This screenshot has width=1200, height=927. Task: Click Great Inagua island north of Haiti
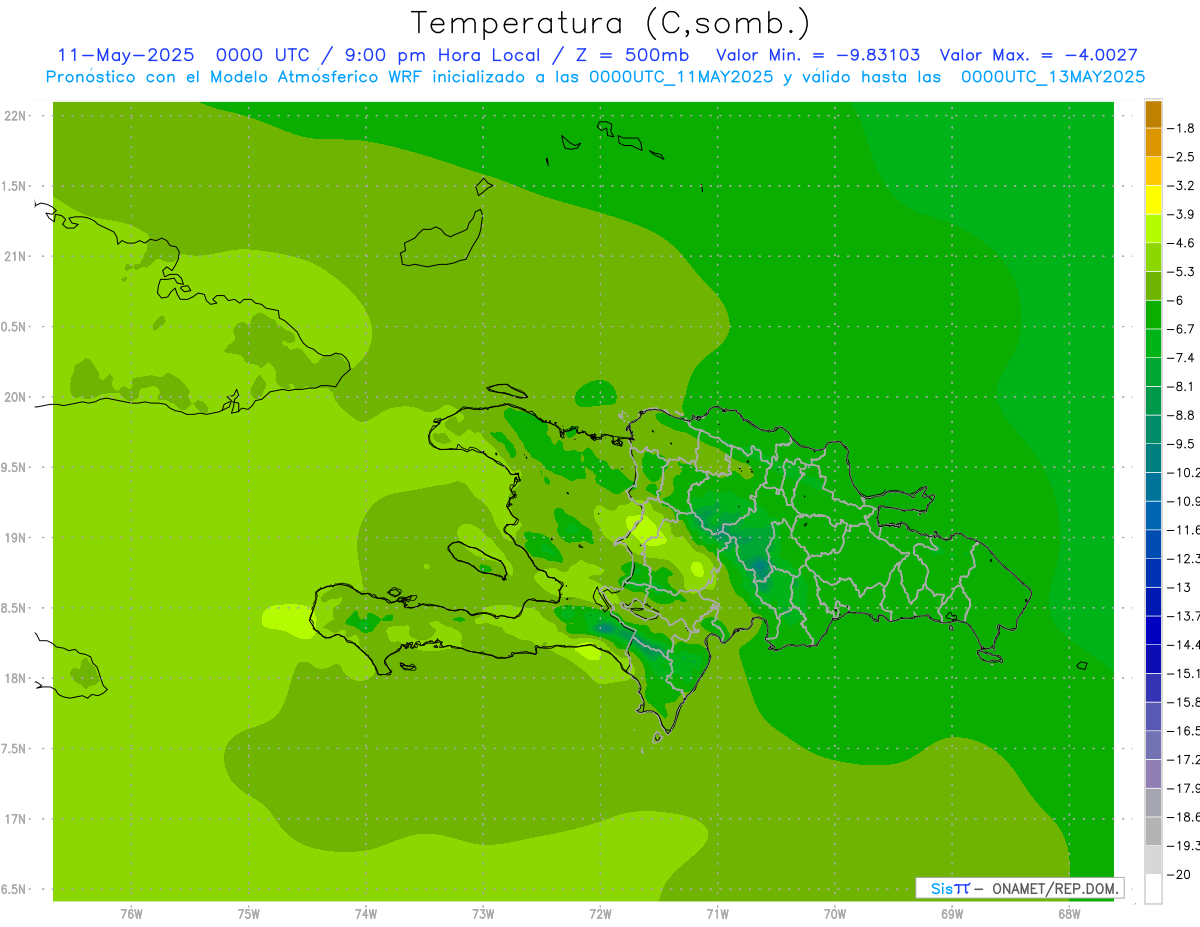click(x=440, y=240)
